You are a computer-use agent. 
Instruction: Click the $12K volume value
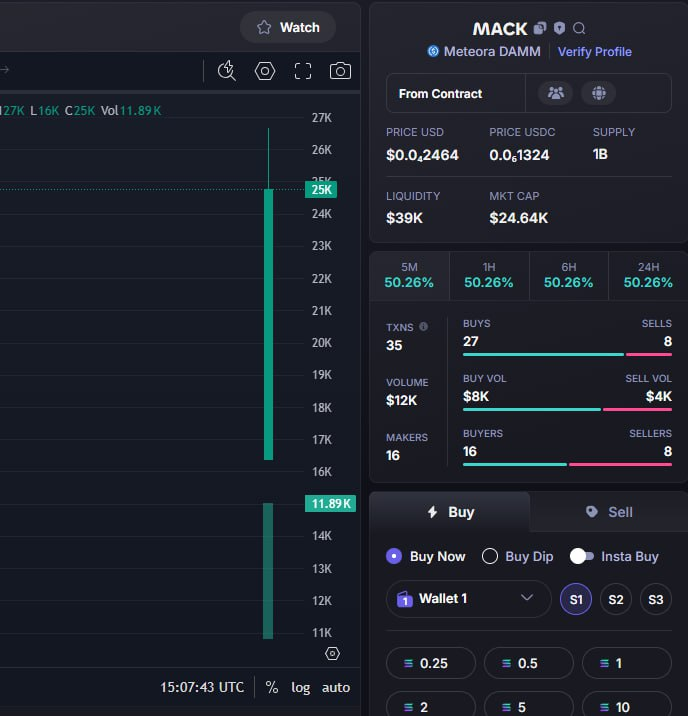tap(402, 400)
